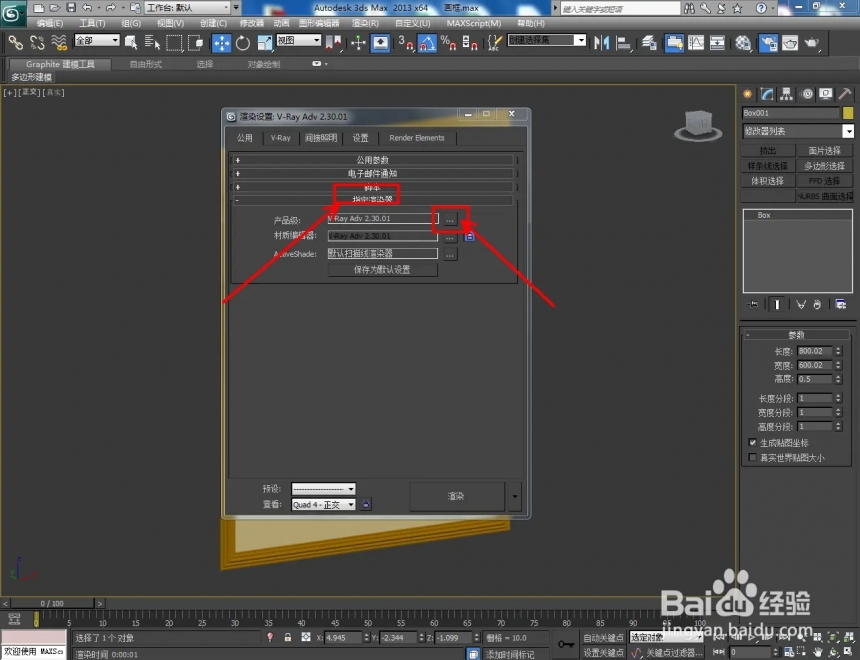The height and width of the screenshot is (660, 860).
Task: Toggle the 3D Snaps button
Action: coord(405,43)
